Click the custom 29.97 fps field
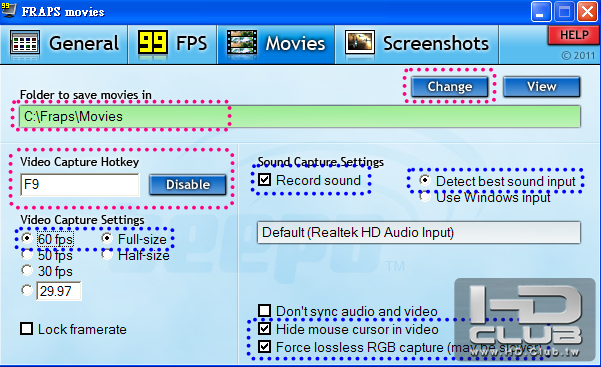The image size is (601, 367). [59, 291]
